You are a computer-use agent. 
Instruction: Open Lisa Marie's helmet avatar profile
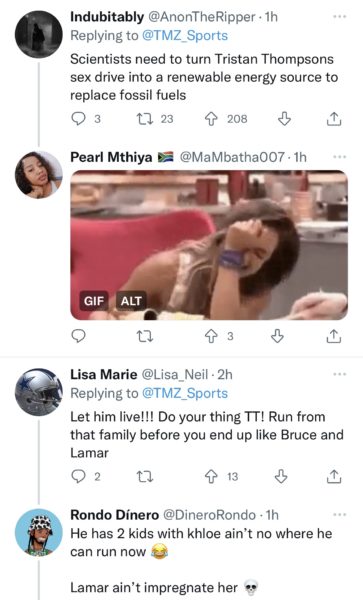[39, 392]
